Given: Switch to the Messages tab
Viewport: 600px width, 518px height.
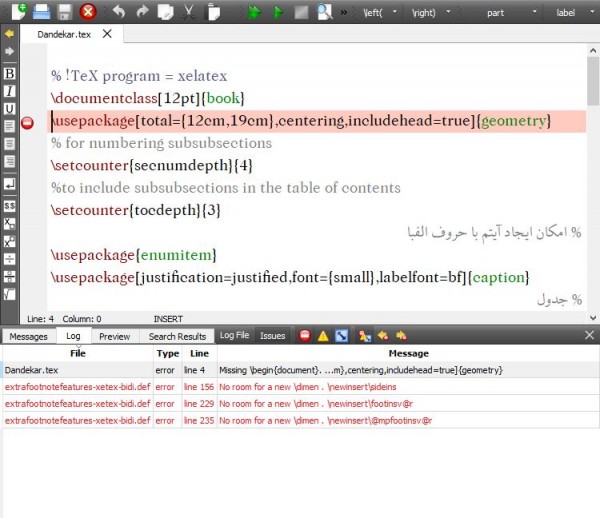Looking at the screenshot, I should point(28,336).
